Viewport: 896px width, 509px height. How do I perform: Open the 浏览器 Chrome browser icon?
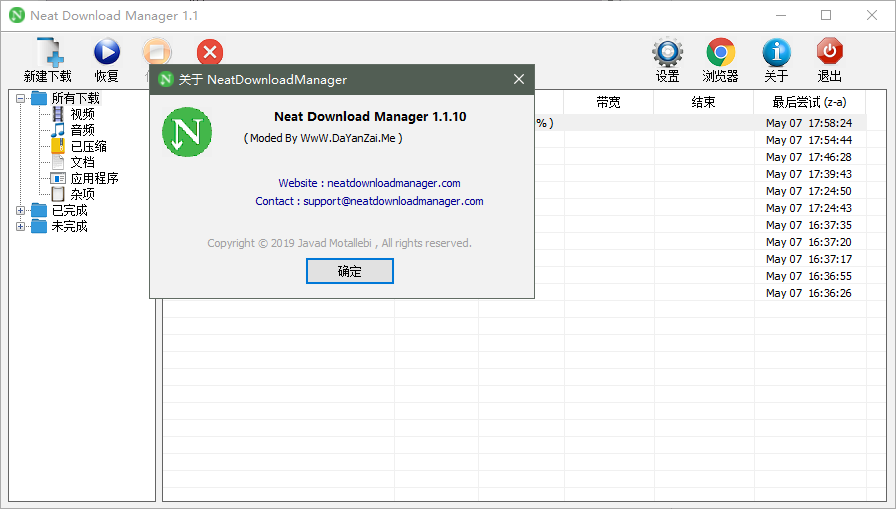point(721,52)
